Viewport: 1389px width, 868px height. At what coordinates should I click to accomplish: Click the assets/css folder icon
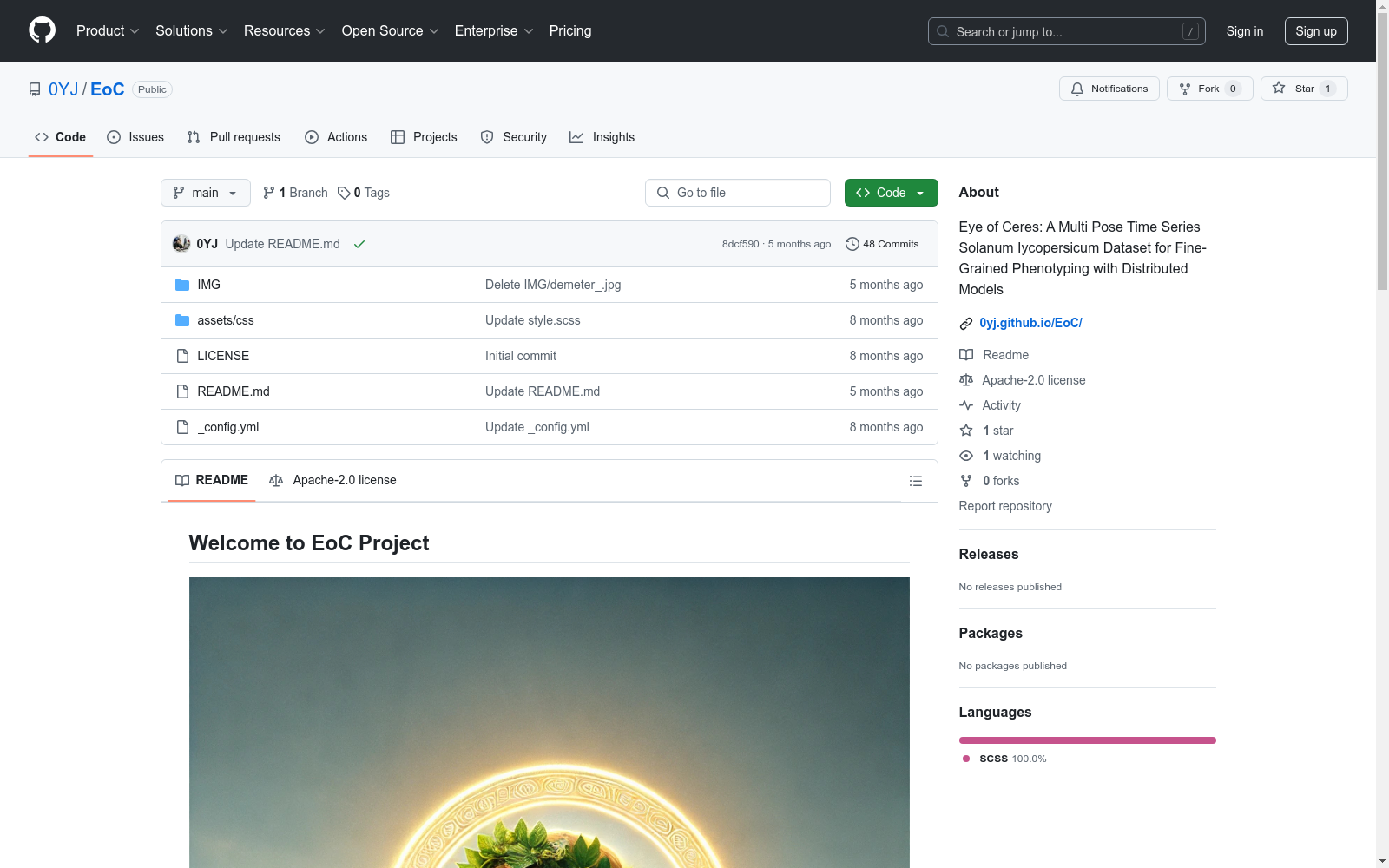pyautogui.click(x=182, y=320)
